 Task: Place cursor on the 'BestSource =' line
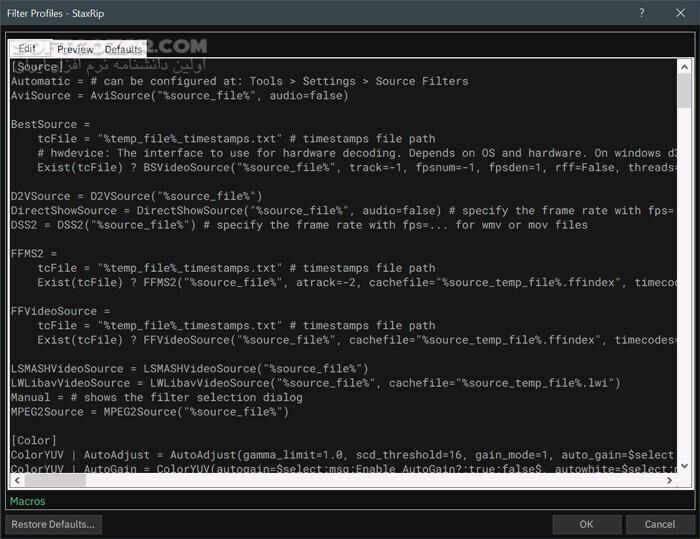pyautogui.click(x=51, y=124)
